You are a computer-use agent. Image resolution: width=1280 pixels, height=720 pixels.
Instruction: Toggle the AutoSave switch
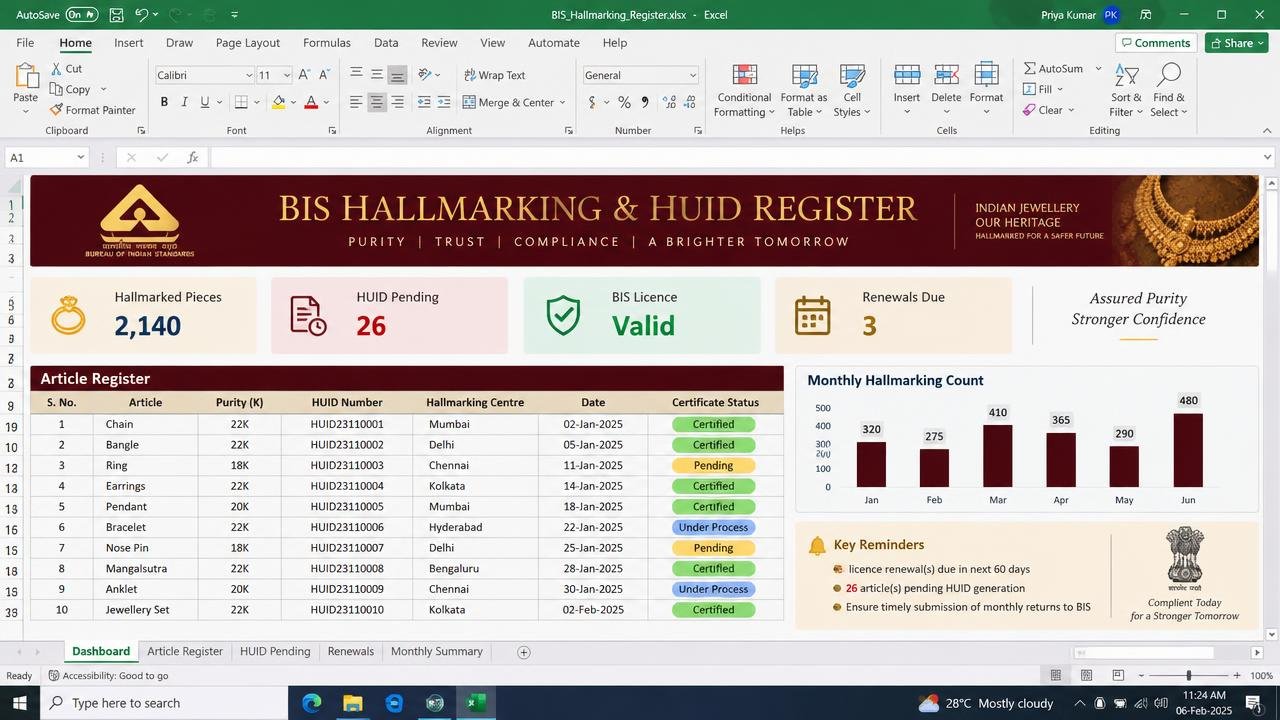[x=82, y=15]
